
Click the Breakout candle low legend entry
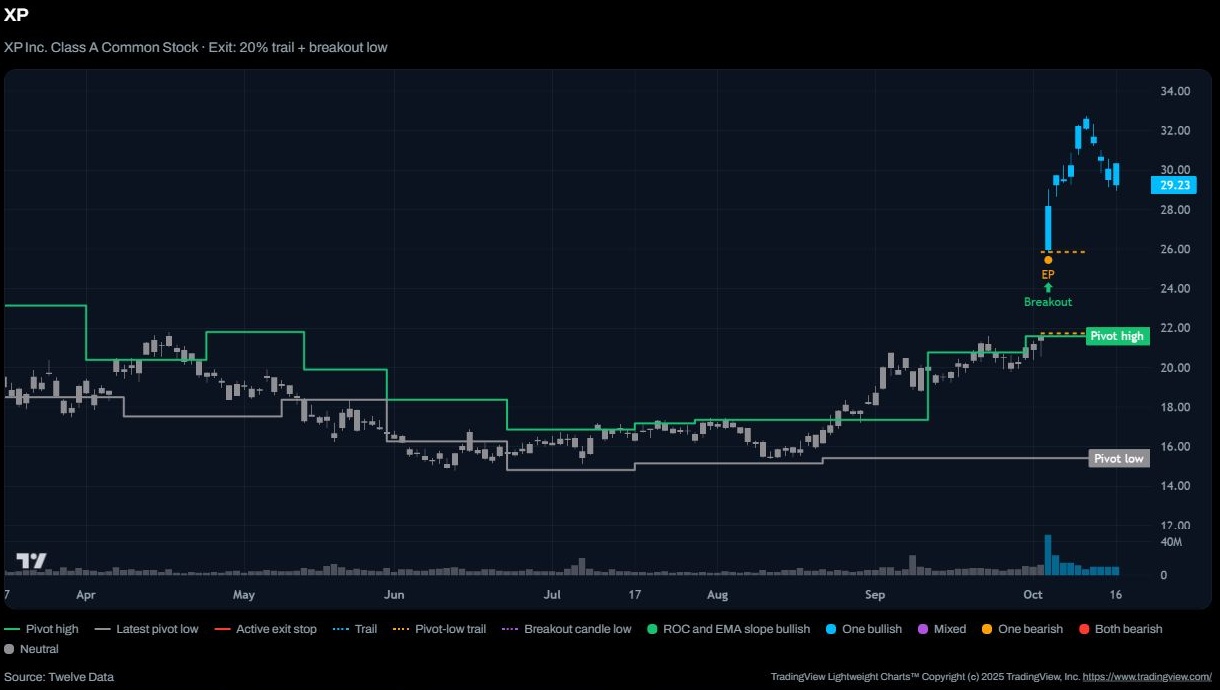[567, 629]
